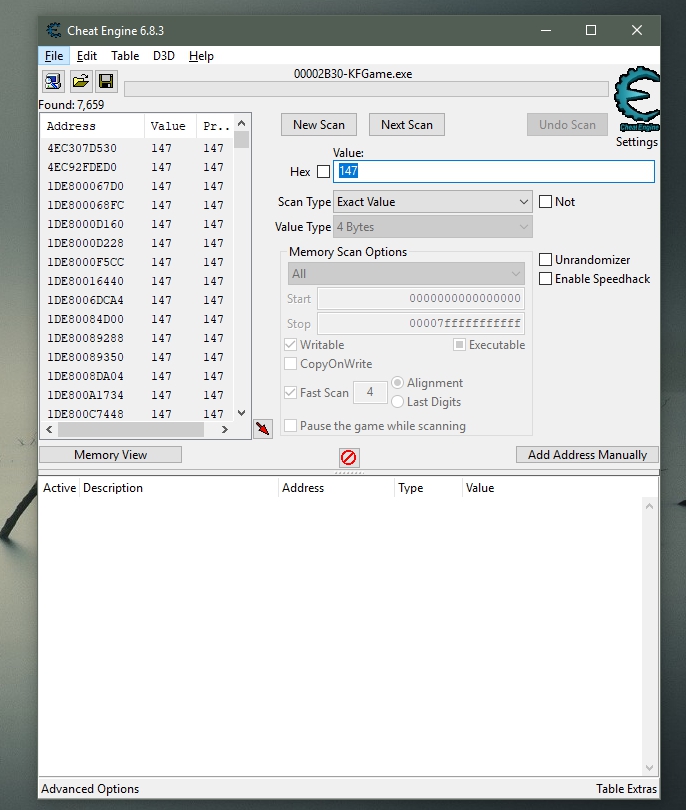686x810 pixels.
Task: Select address 1DE800068FC row
Action: (x=137, y=205)
